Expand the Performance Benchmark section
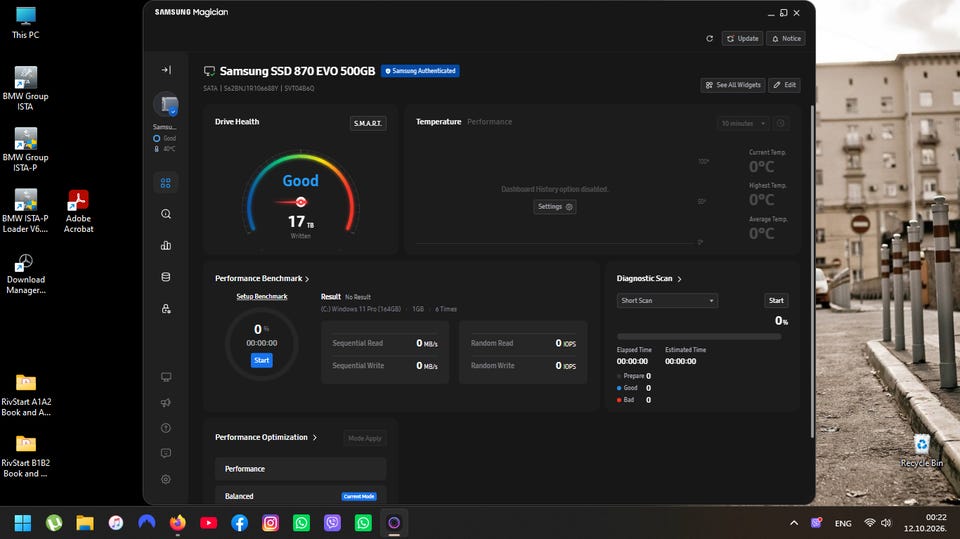This screenshot has width=960, height=539. click(x=262, y=279)
